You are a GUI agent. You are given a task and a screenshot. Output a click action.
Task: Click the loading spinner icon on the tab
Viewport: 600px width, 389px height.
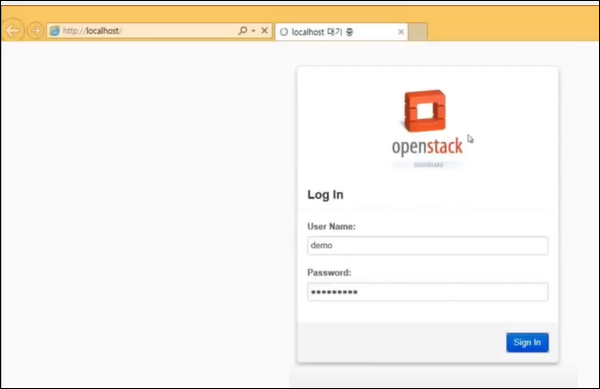tap(284, 32)
